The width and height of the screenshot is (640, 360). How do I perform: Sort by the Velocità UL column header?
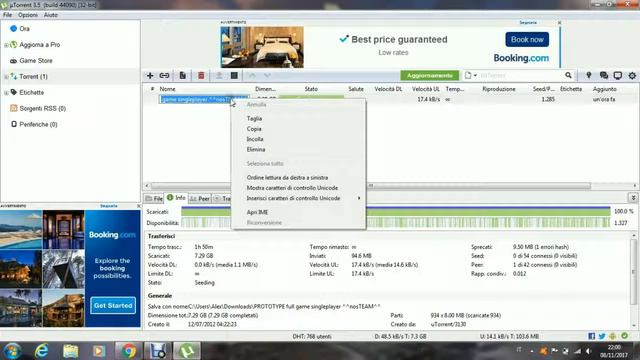coord(426,89)
